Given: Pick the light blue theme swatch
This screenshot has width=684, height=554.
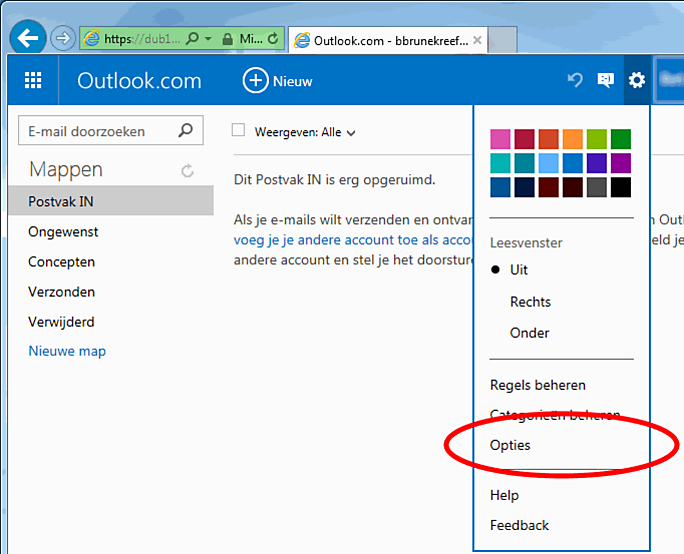Looking at the screenshot, I should click(548, 163).
